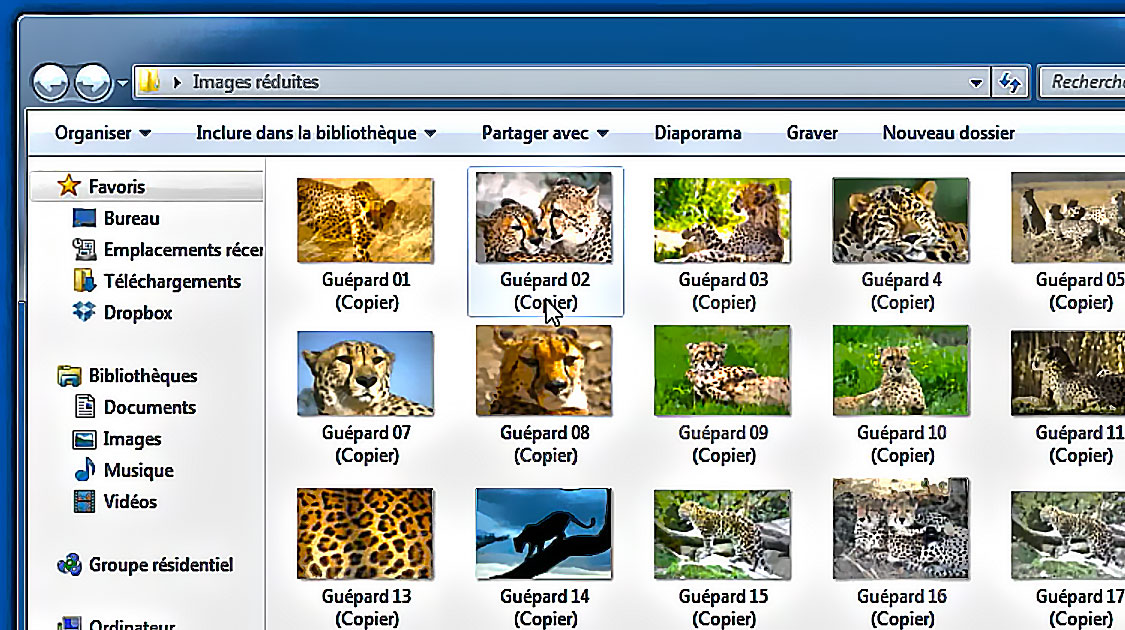Click the Musique note icon
The height and width of the screenshot is (630, 1125).
85,469
